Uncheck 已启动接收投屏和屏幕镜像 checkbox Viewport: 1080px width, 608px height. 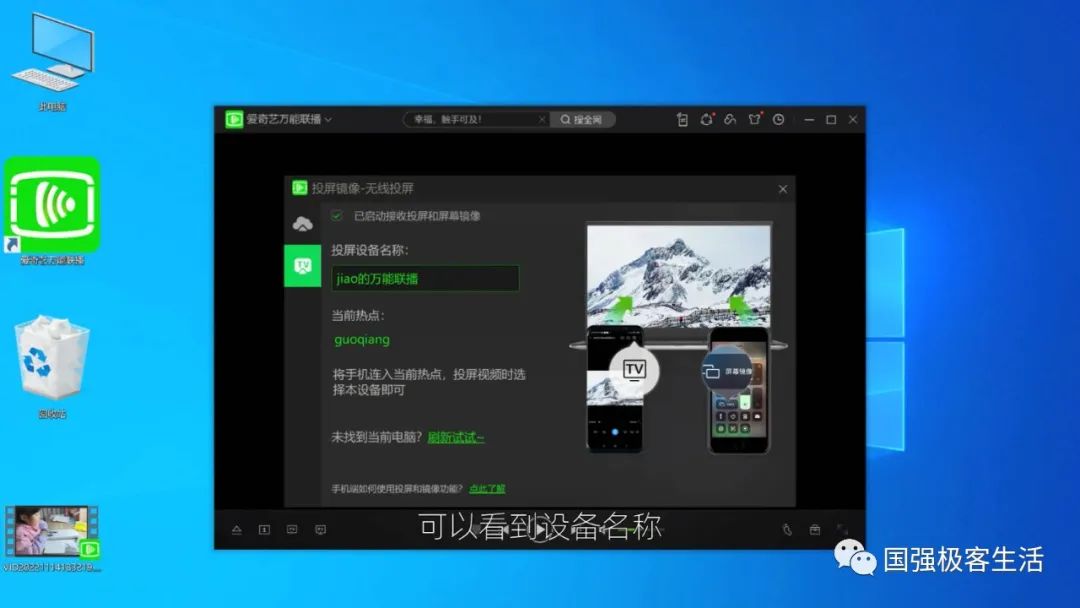[337, 216]
